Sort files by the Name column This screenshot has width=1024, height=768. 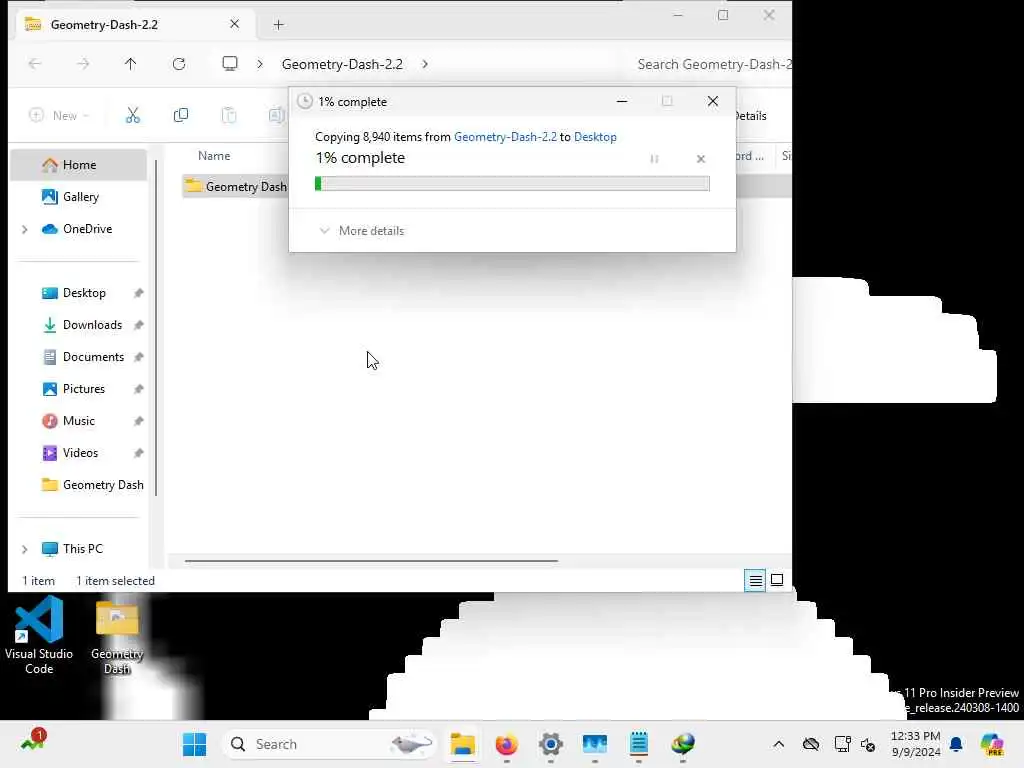(x=214, y=156)
